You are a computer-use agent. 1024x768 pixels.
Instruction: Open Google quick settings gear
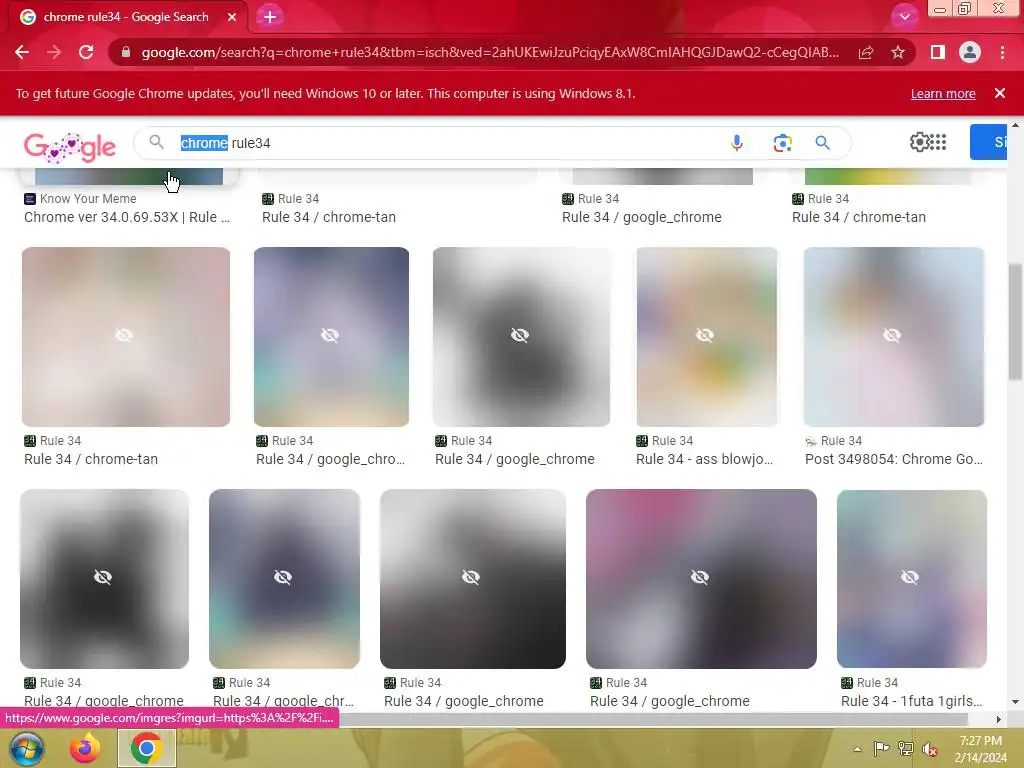[920, 142]
